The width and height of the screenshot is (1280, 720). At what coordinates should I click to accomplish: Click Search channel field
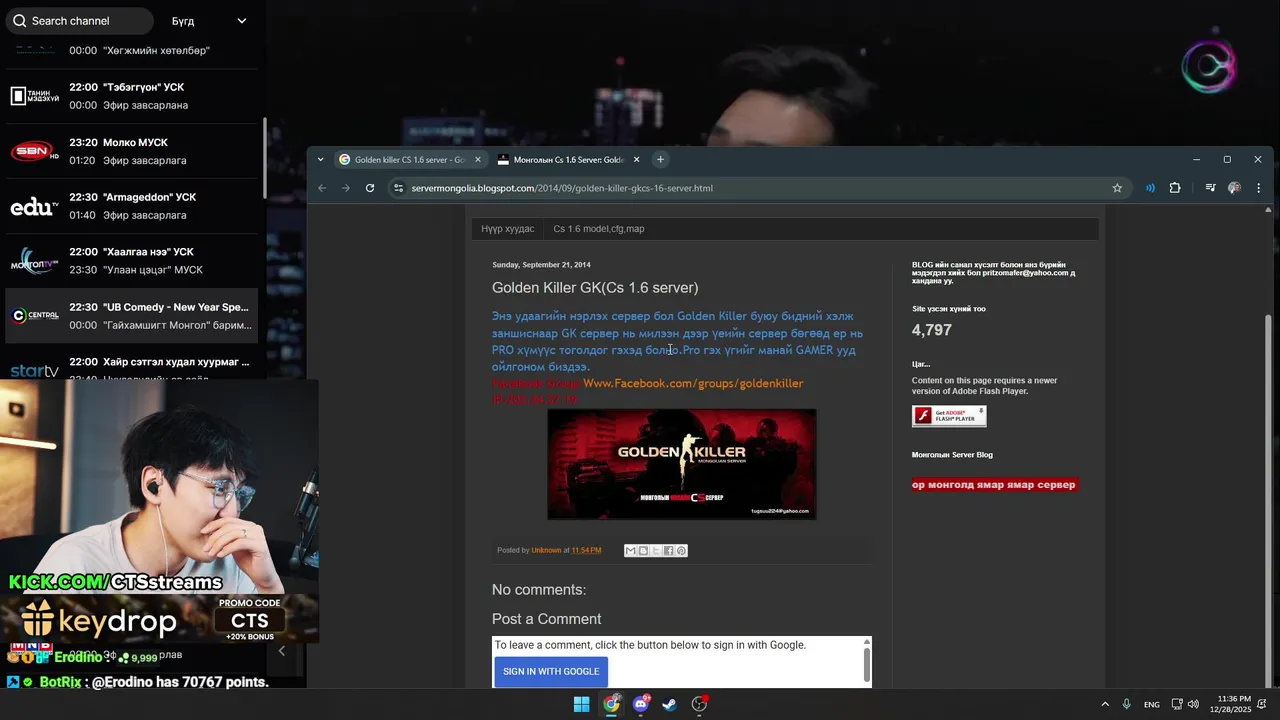click(81, 21)
